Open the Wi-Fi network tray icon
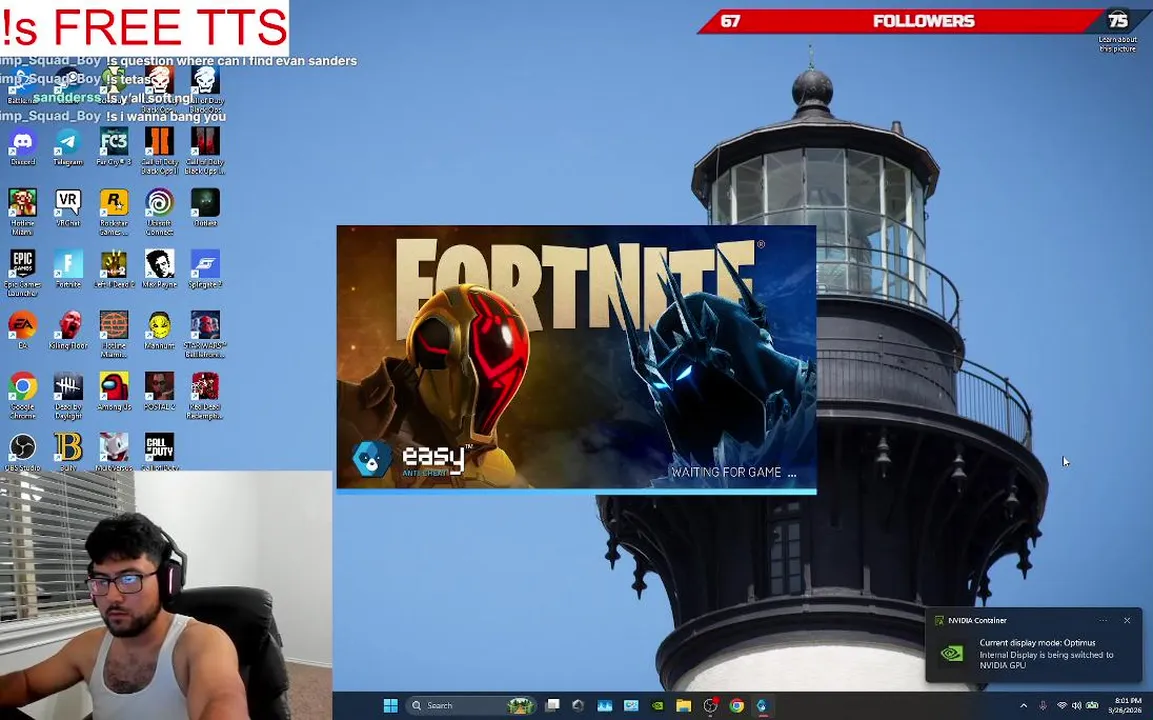This screenshot has height=720, width=1153. [1062, 706]
